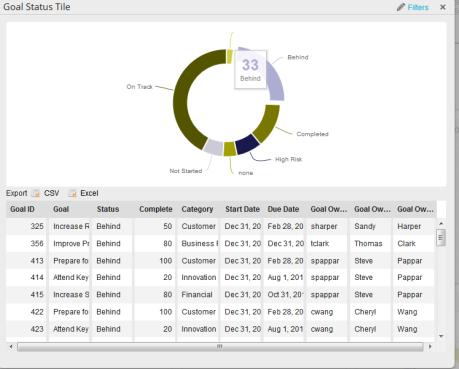Viewport: 459px width, 369px height.
Task: Click the Completed chart label
Action: [x=312, y=134]
